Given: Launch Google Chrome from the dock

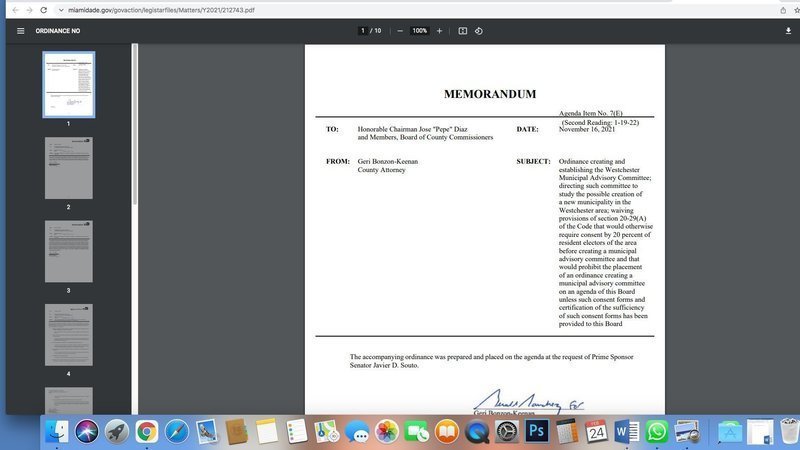Looking at the screenshot, I should (147, 432).
